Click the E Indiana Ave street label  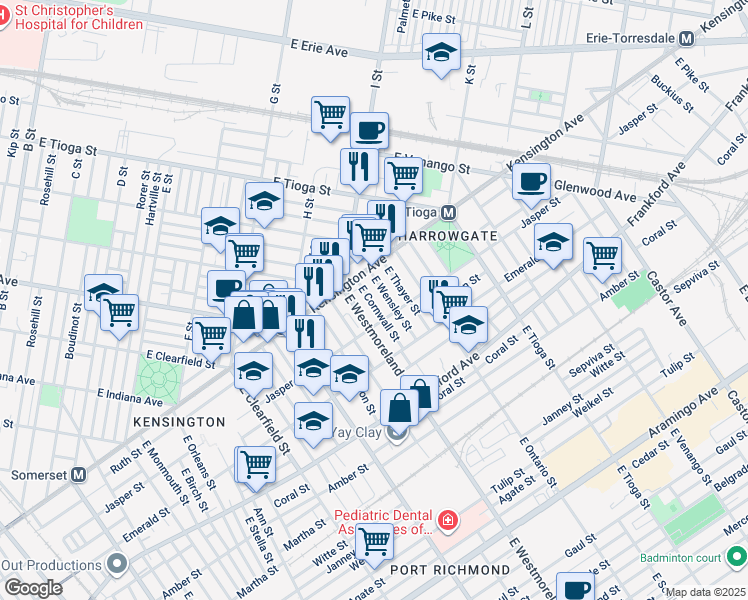coord(130,397)
